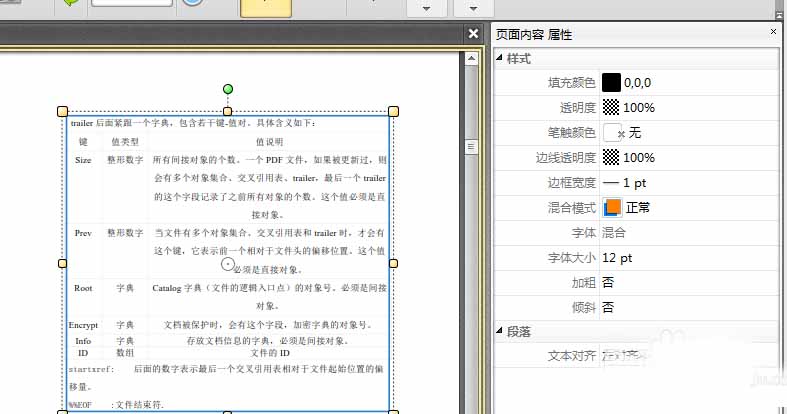Select the black fill color swatch
Viewport: 787px width, 414px height.
point(611,83)
